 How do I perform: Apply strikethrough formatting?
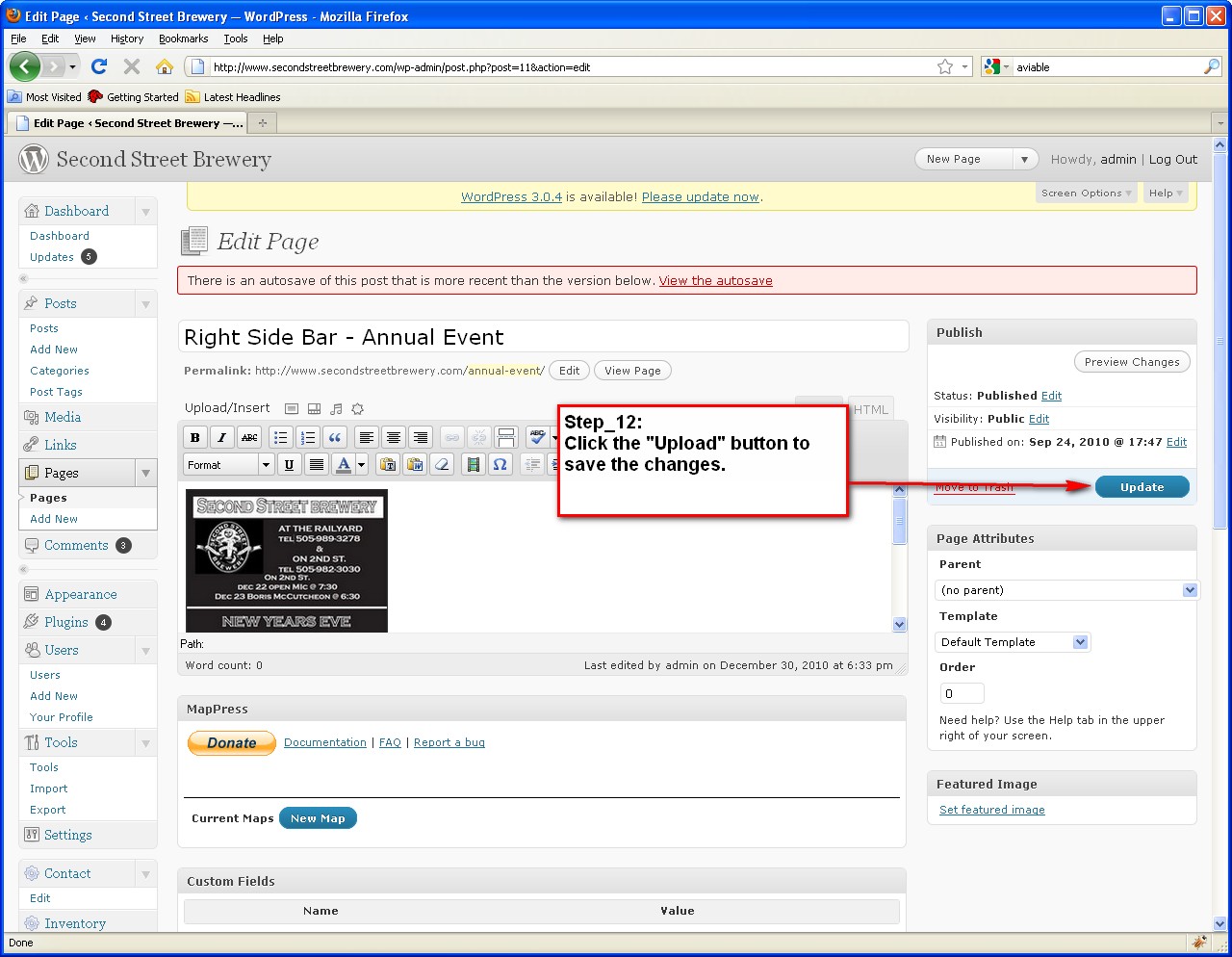pyautogui.click(x=249, y=437)
